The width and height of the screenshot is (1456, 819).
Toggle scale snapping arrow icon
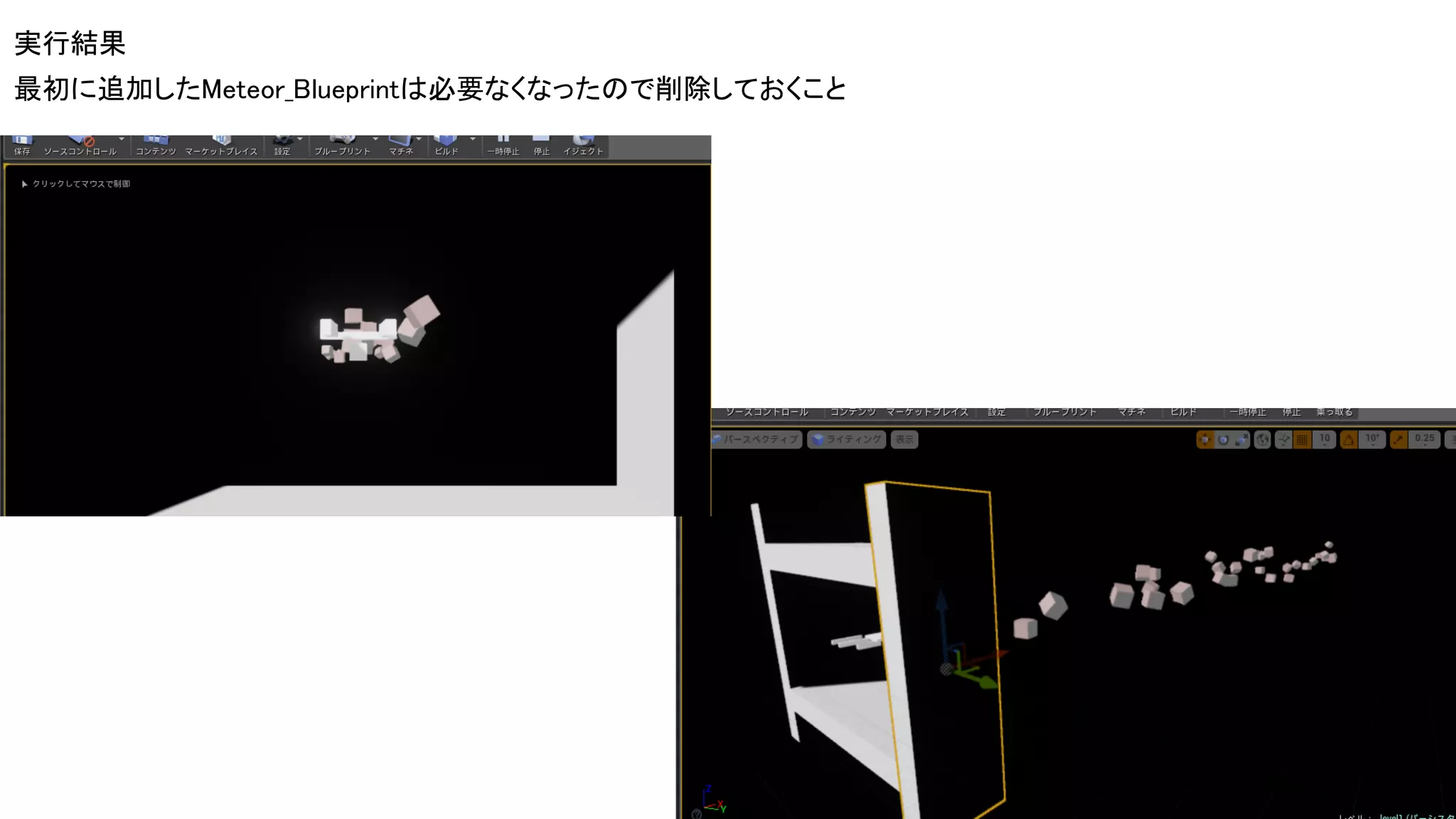(x=1398, y=440)
